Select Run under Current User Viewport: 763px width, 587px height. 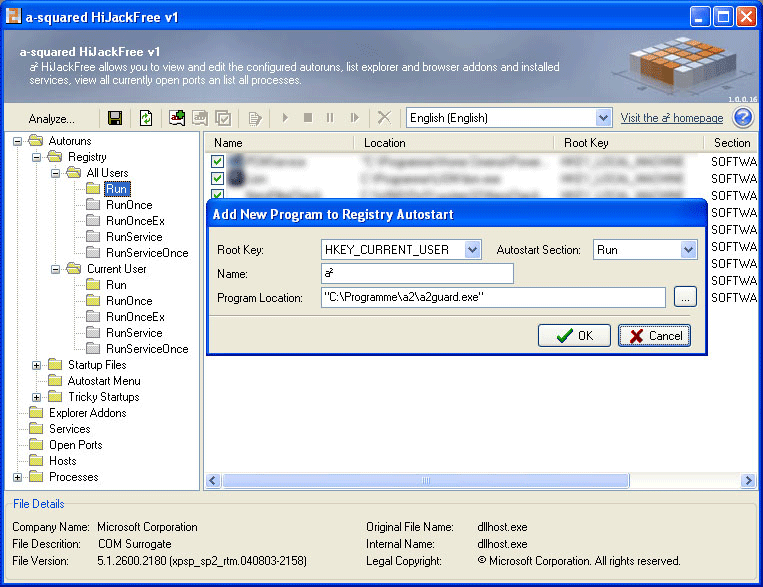click(116, 285)
